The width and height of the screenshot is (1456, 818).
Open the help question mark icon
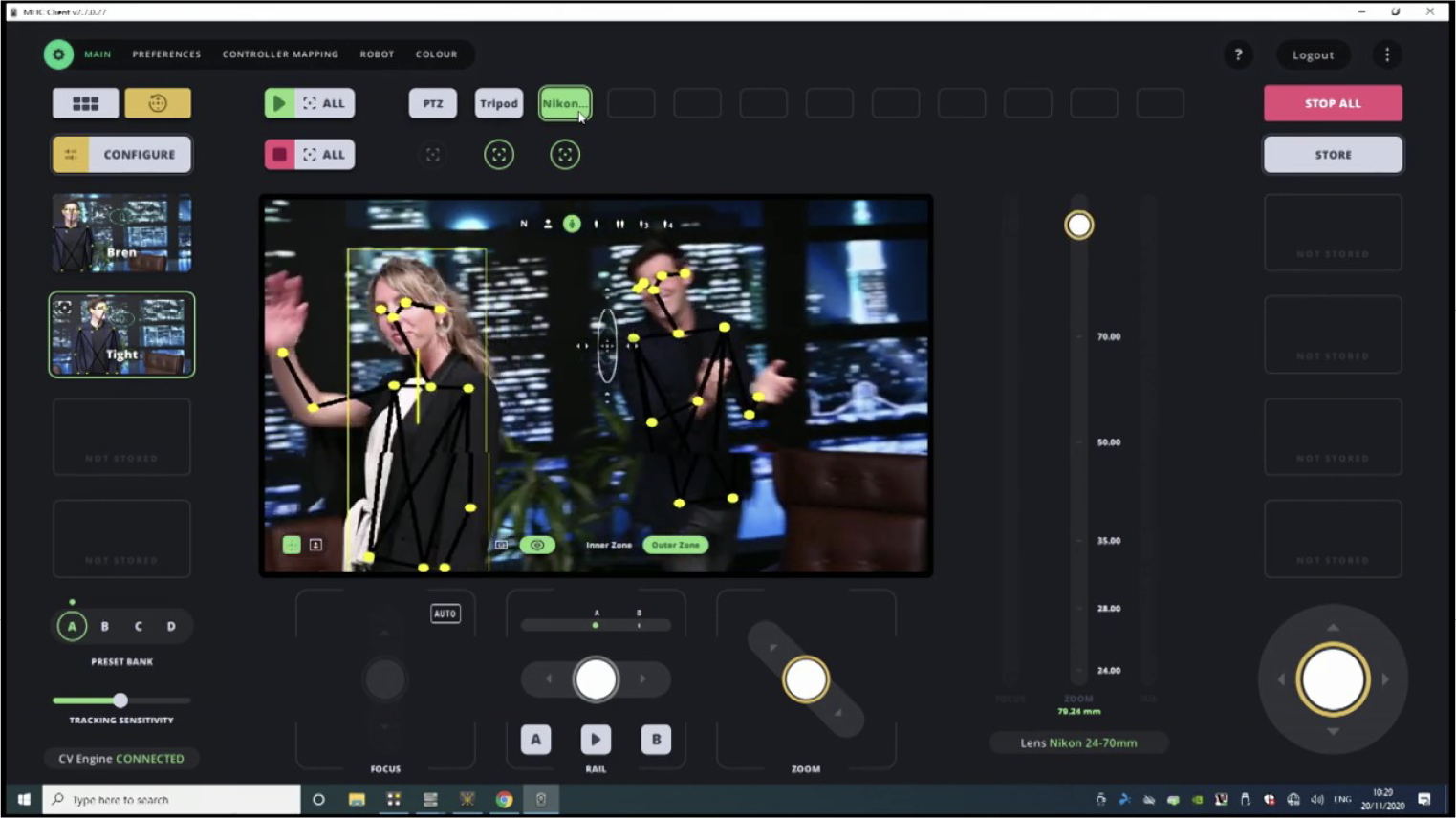(1238, 54)
